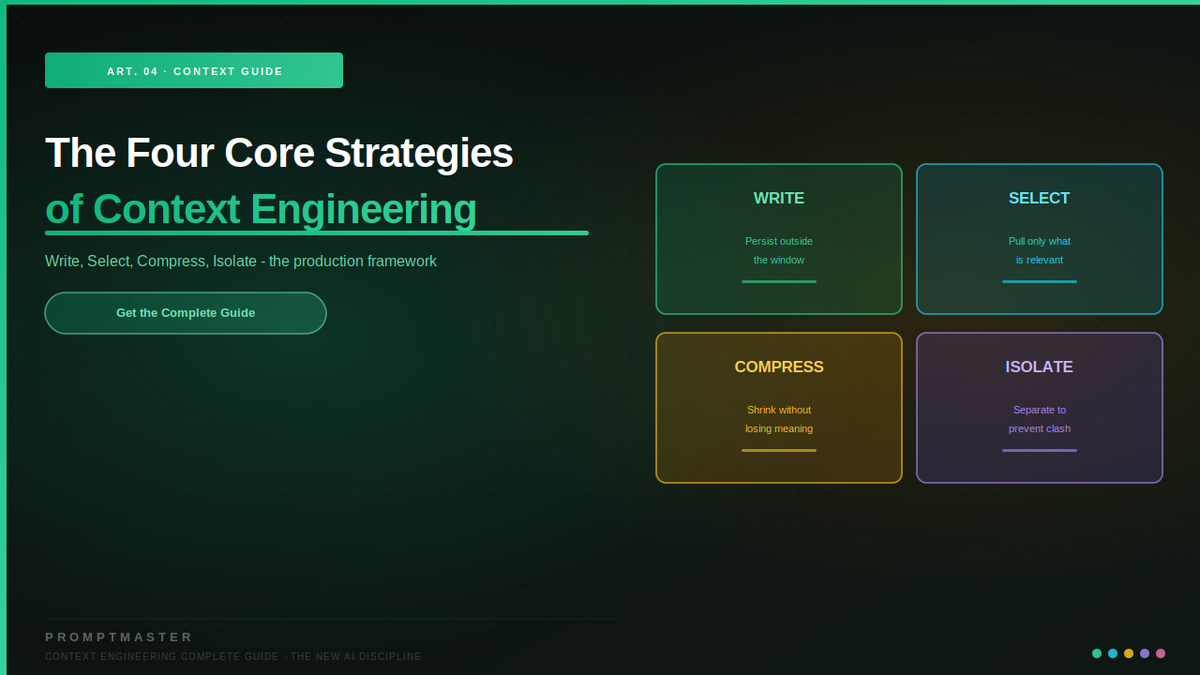Click 'Separate to prevent clash' description
The width and height of the screenshot is (1200, 675).
1039,419
